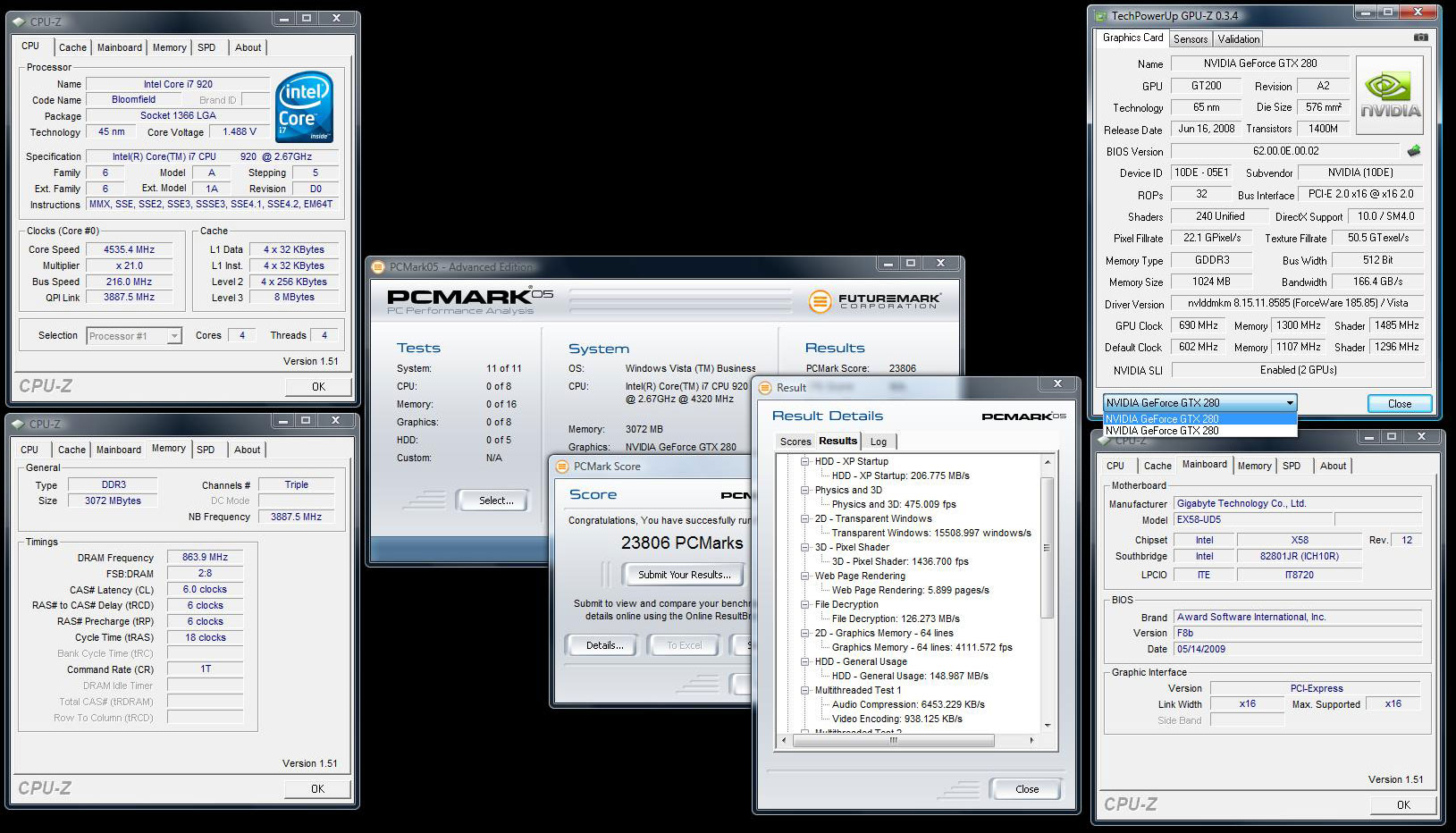Viewport: 1456px width, 833px height.
Task: Click the Gigabyte Technology manufacturer field
Action: tap(1298, 504)
